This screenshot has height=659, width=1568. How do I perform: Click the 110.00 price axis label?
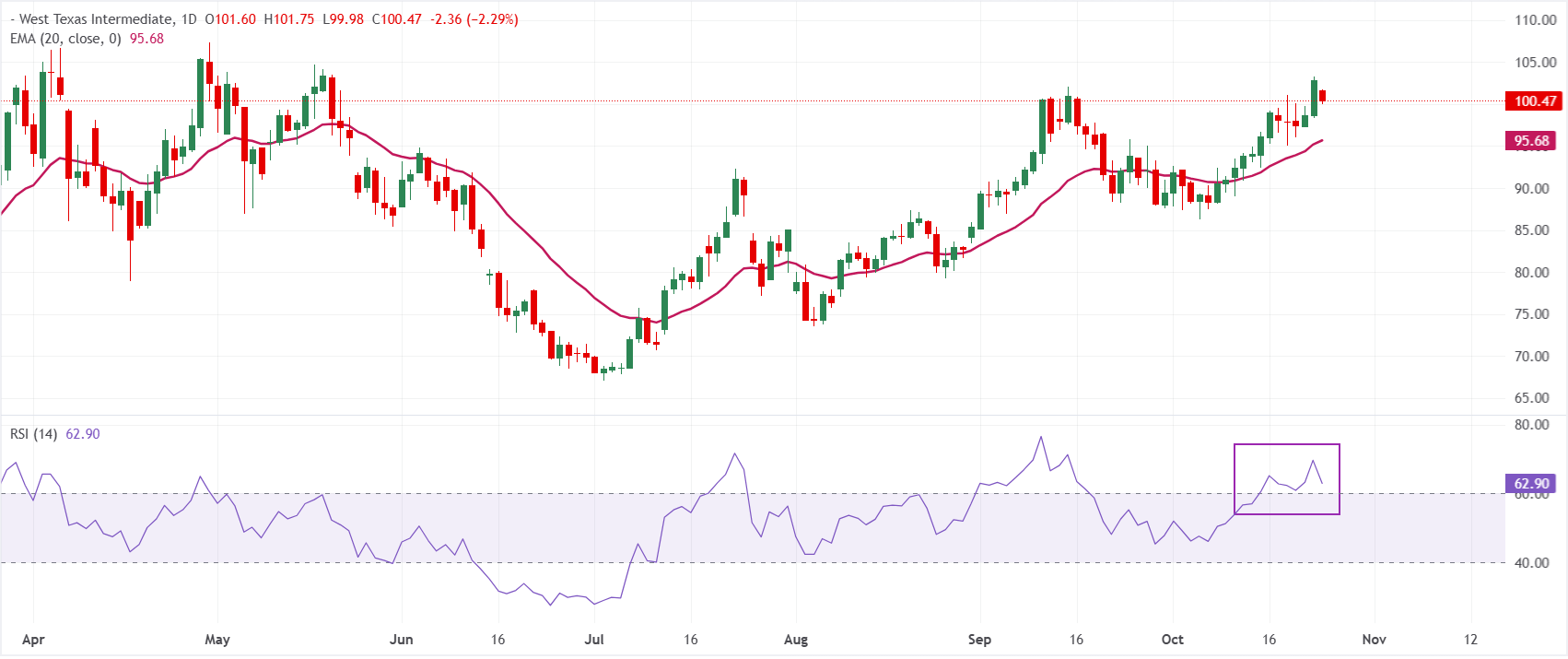[1536, 20]
